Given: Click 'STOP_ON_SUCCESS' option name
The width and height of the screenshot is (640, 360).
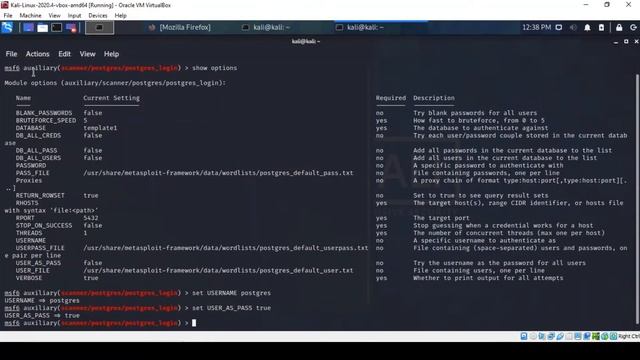Looking at the screenshot, I should tap(44, 225).
